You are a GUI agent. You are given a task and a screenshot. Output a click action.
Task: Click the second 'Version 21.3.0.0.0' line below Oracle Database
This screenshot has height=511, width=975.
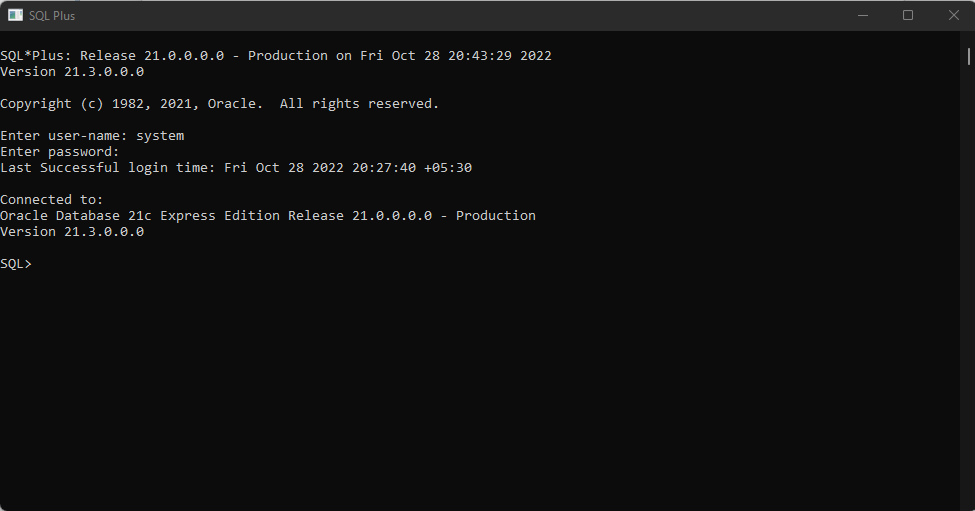[72, 232]
